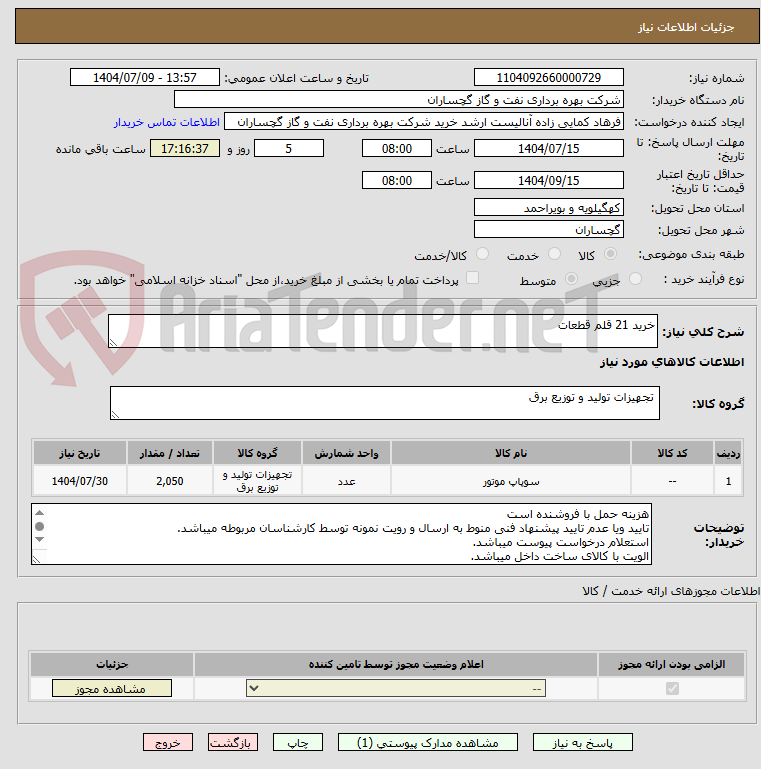Screen dimensions: 761x769
Task: Click the announcement date field 1404/07/09 - 13:57
Action: [x=145, y=77]
